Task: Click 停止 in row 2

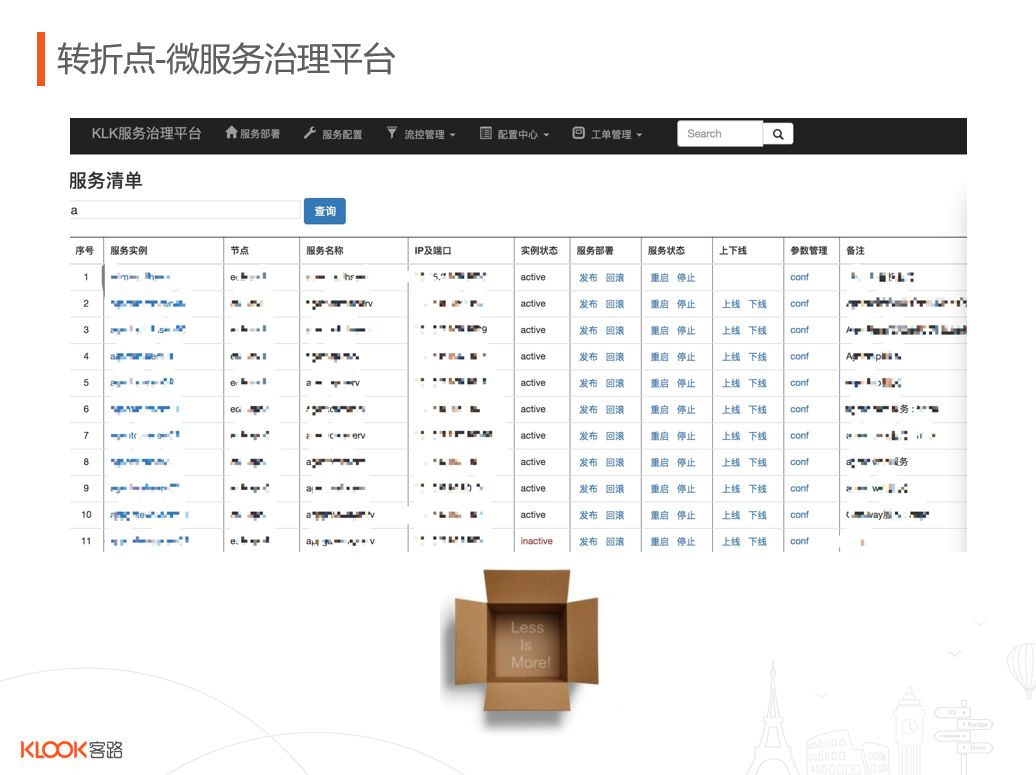Action: coord(686,304)
